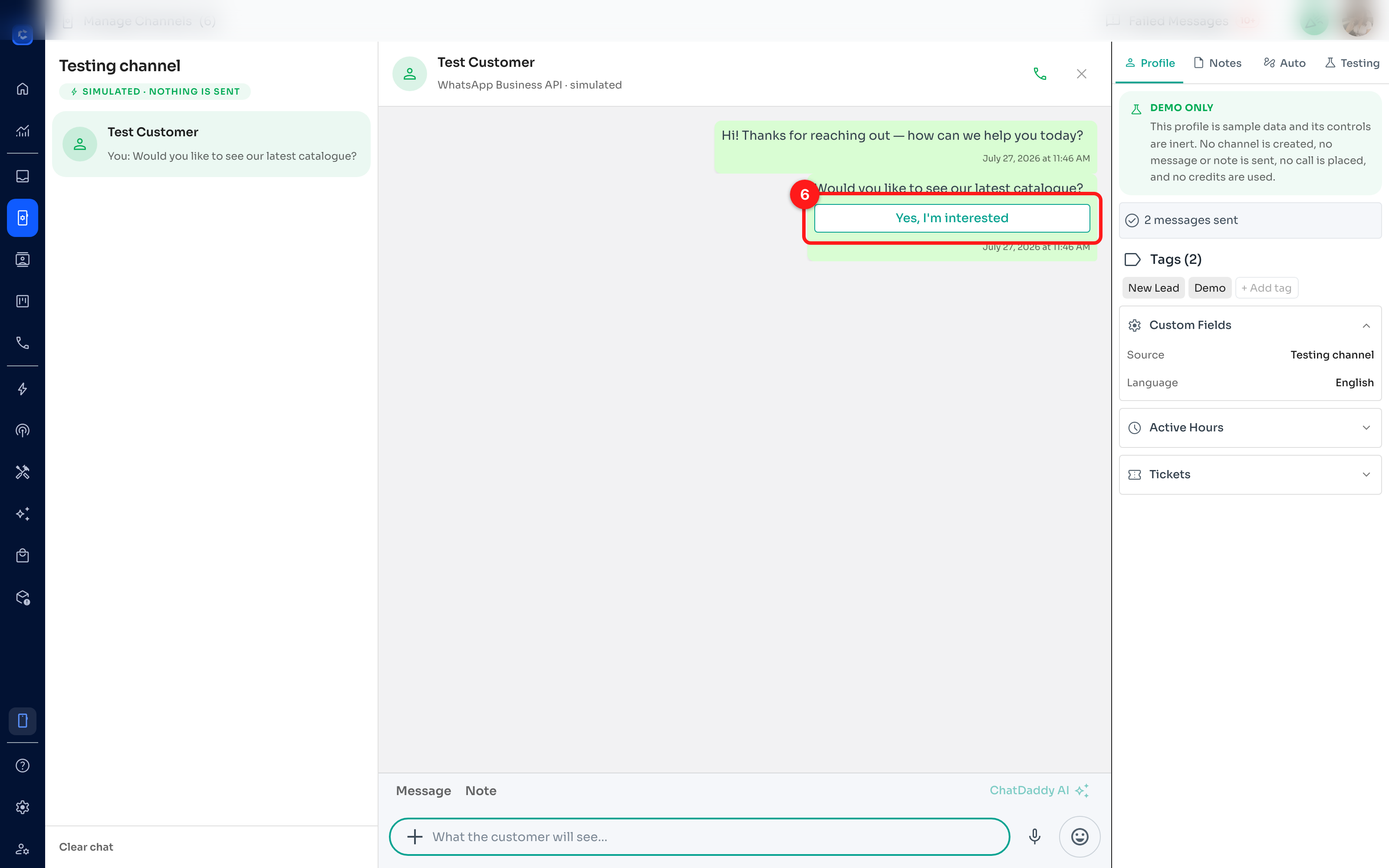
Task: Open the contacts card icon in sidebar
Action: tap(23, 260)
